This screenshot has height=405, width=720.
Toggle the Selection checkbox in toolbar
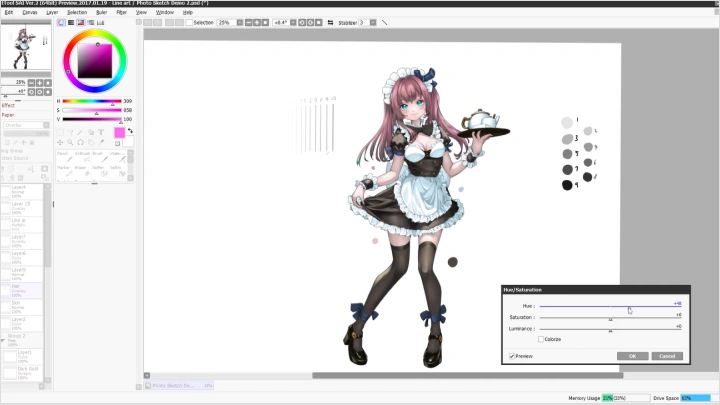click(189, 22)
